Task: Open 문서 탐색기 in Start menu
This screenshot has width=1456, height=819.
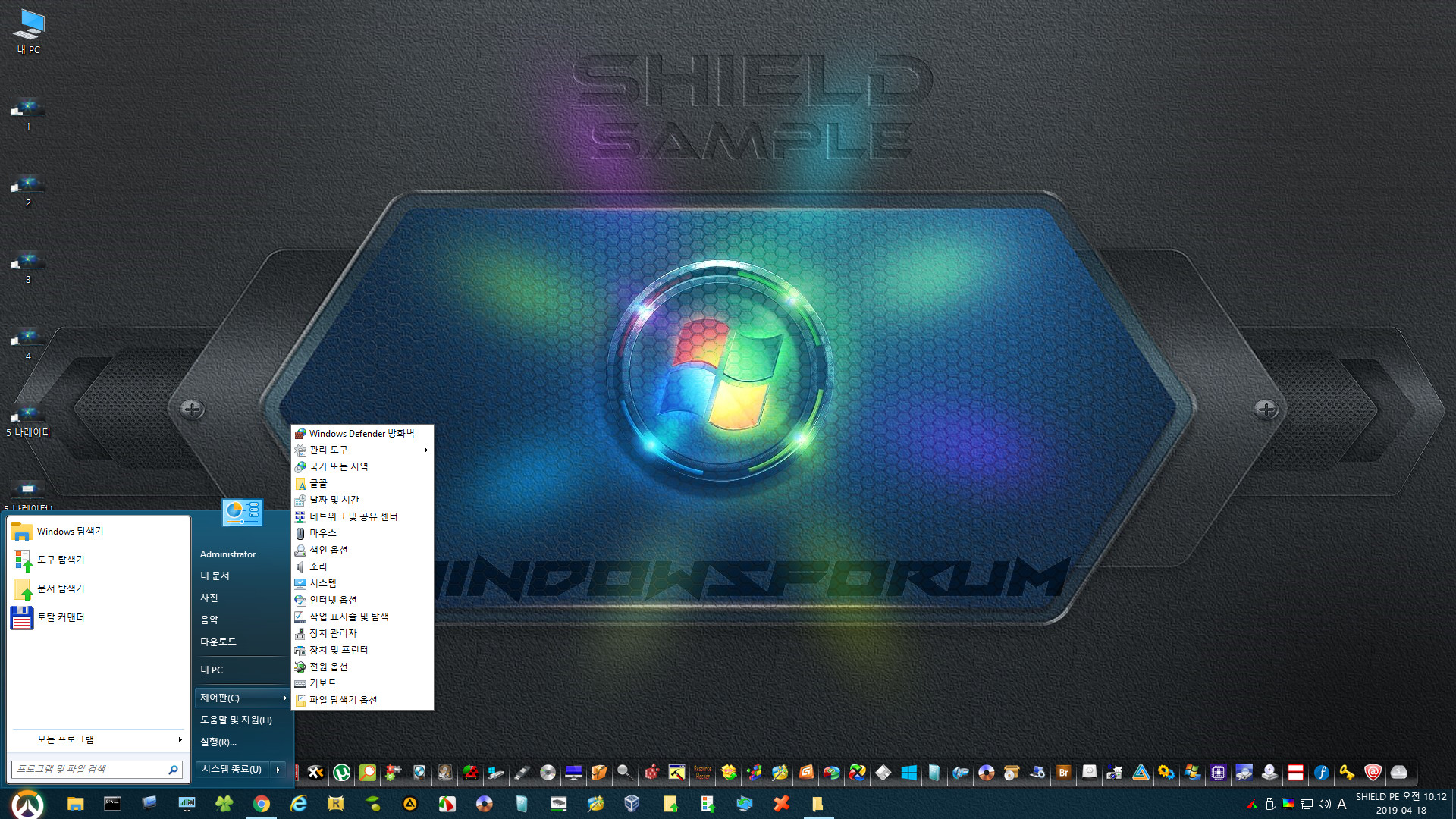Action: tap(99, 589)
